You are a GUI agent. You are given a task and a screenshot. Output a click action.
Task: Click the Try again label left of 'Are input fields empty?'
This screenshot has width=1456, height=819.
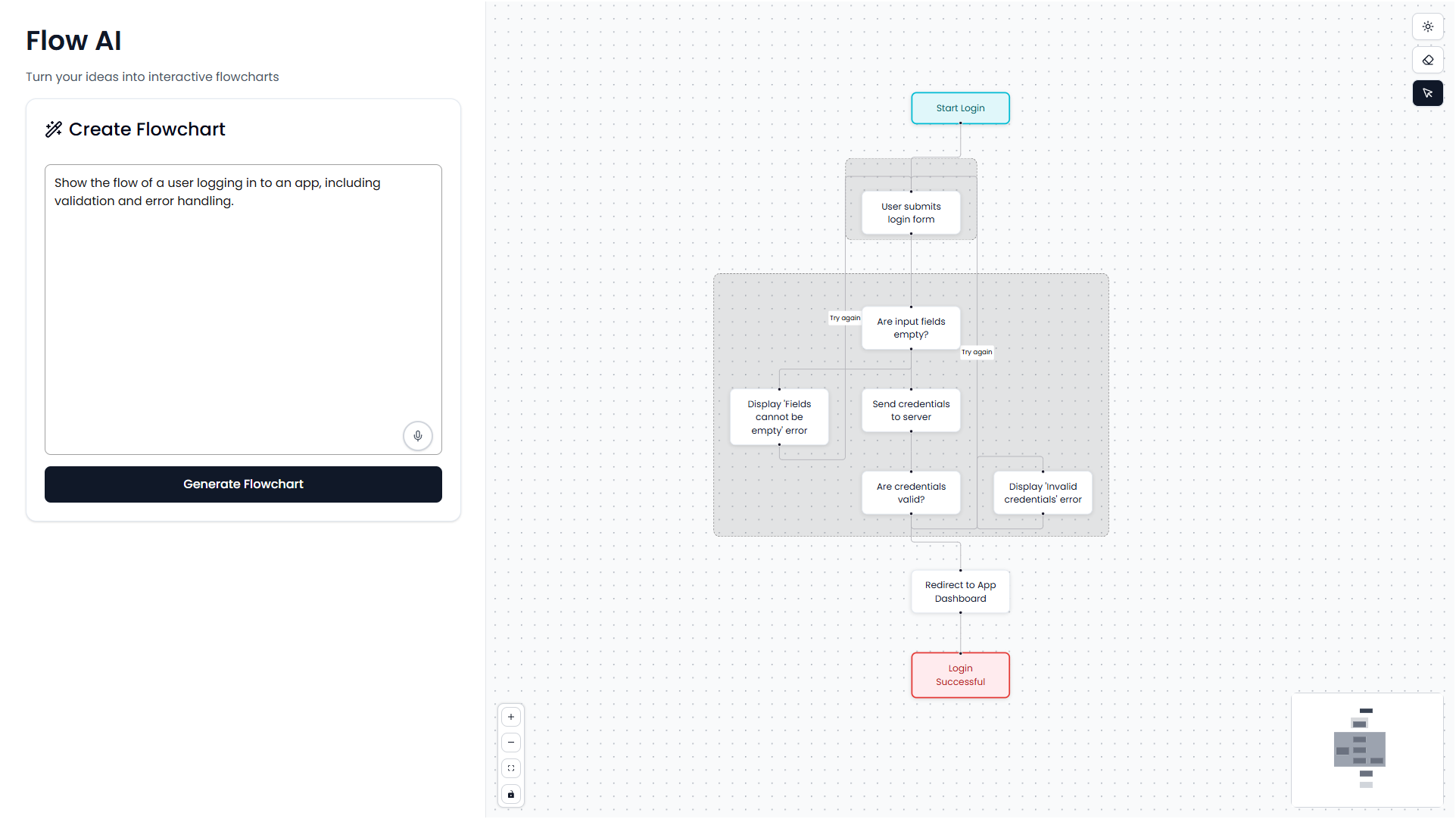tap(845, 318)
